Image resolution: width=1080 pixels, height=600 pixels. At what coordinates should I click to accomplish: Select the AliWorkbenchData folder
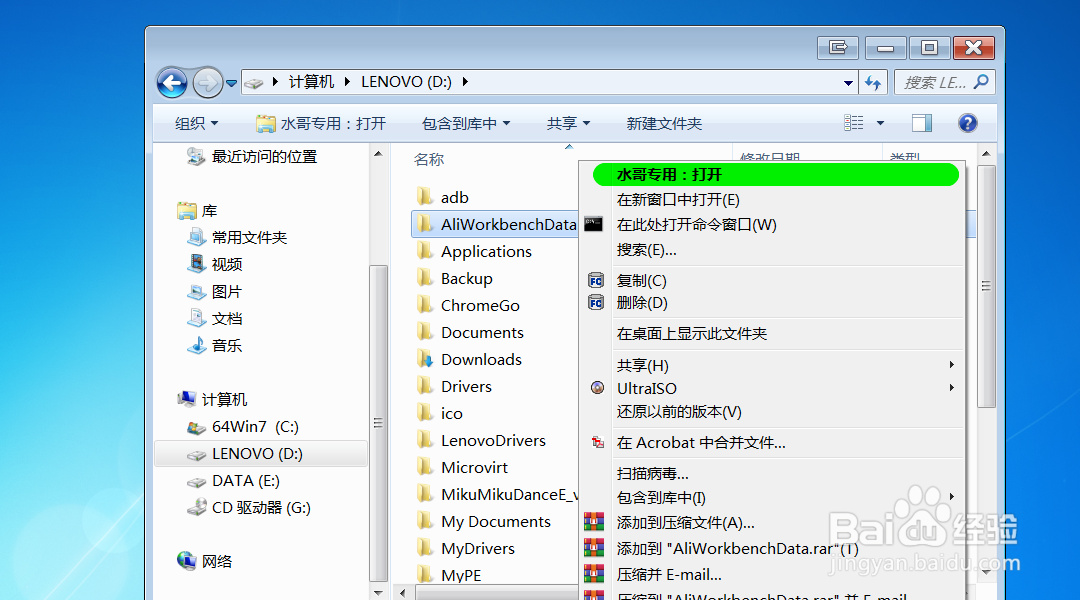[x=496, y=225]
